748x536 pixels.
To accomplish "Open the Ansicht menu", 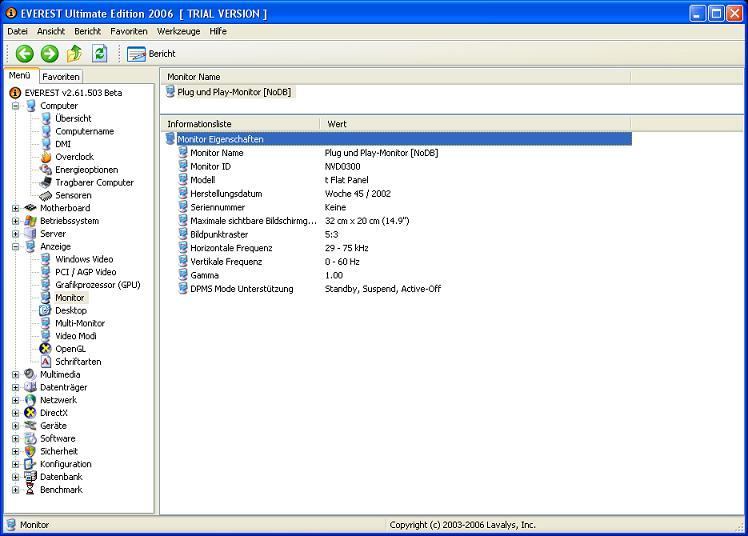I will pos(51,31).
